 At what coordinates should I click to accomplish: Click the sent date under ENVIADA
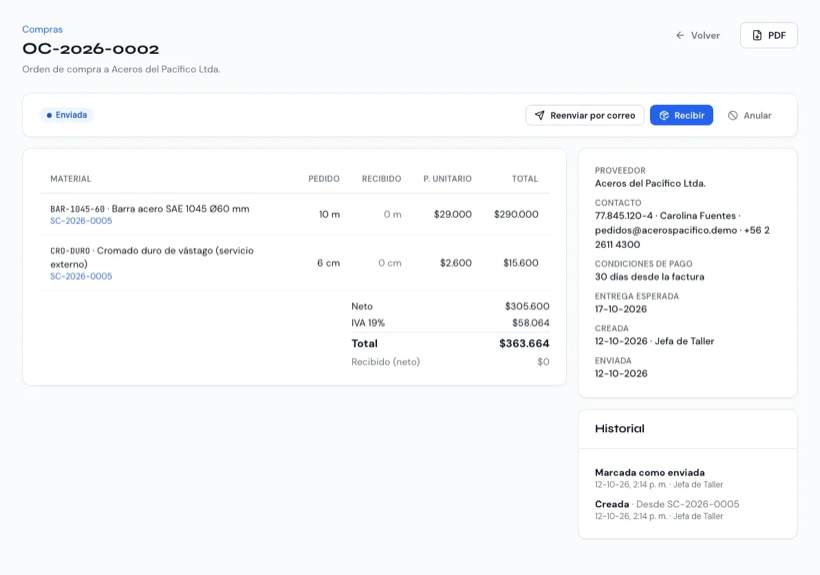pyautogui.click(x=621, y=374)
